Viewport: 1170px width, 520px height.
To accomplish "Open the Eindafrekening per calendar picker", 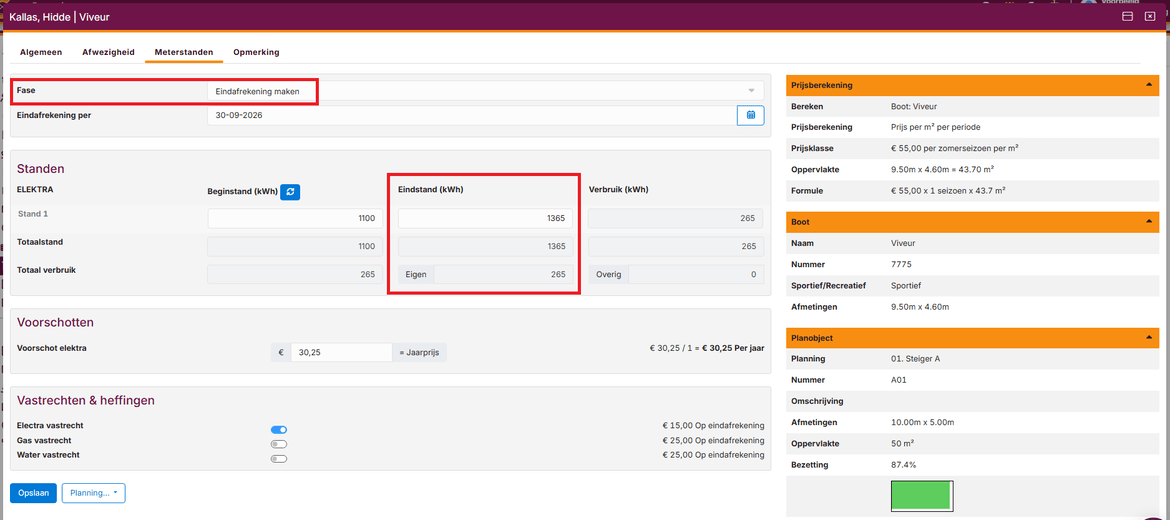I will [x=751, y=115].
